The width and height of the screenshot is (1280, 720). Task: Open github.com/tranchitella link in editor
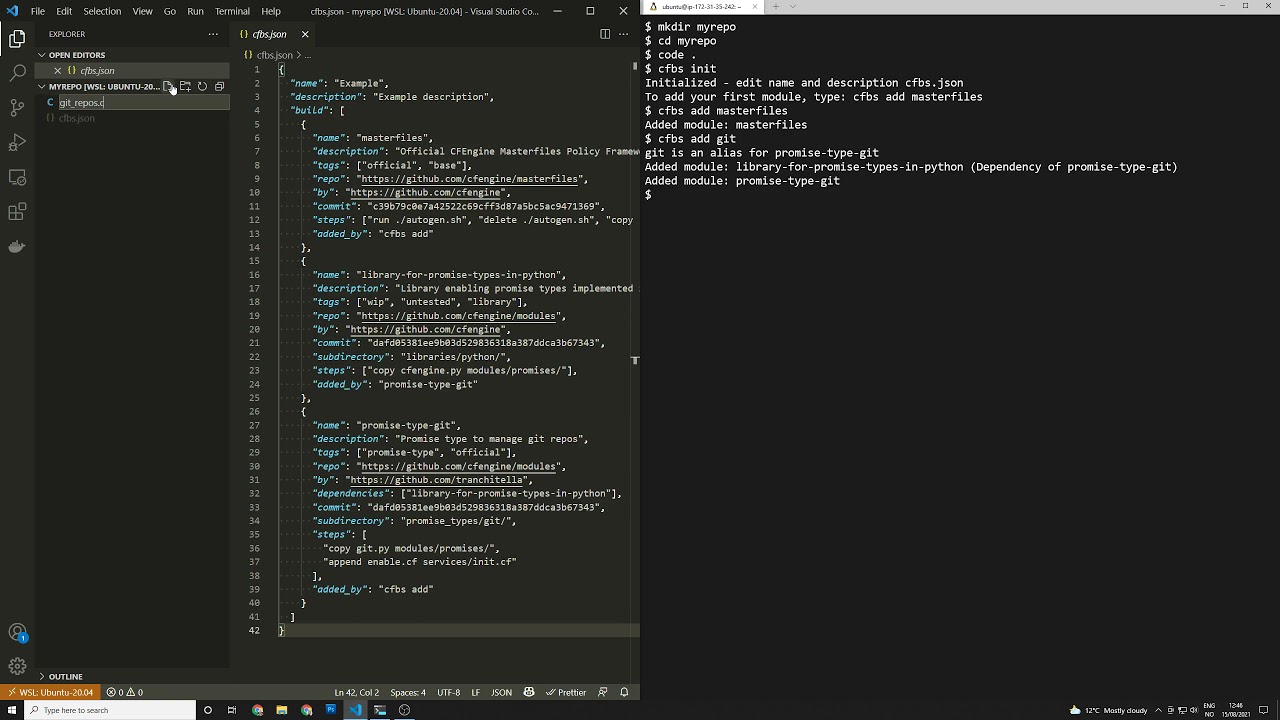(436, 480)
